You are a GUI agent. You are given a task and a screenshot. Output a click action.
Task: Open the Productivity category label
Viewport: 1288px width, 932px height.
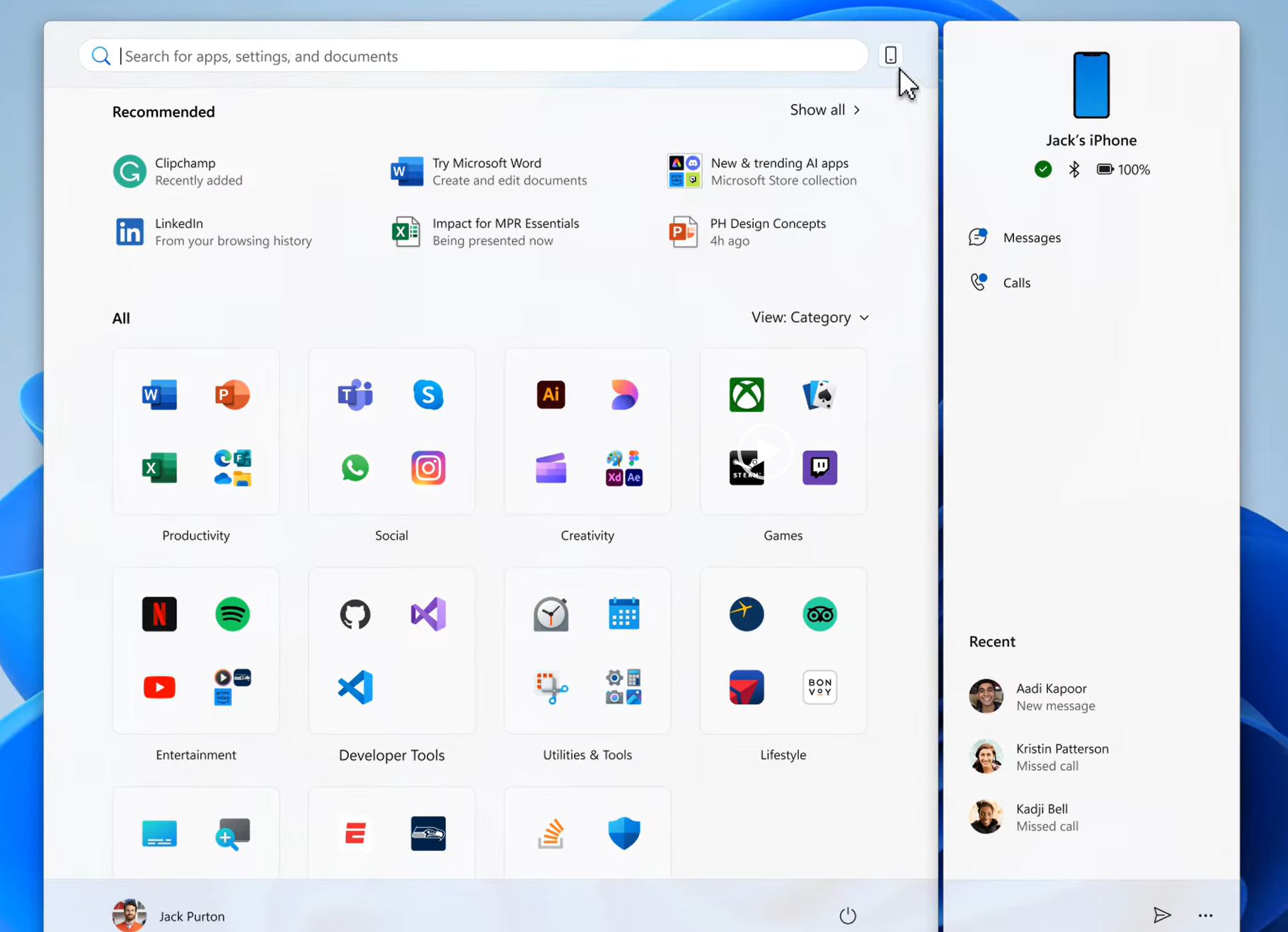point(196,535)
